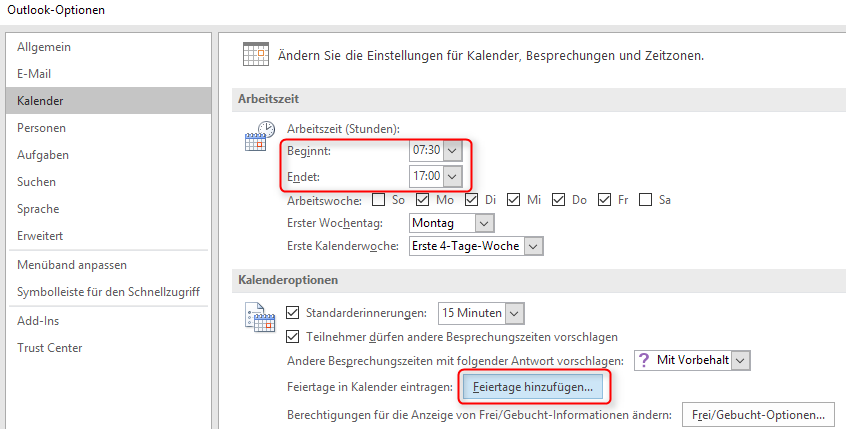Open the Endet time dropdown arrow
The height and width of the screenshot is (429, 846).
point(453,176)
